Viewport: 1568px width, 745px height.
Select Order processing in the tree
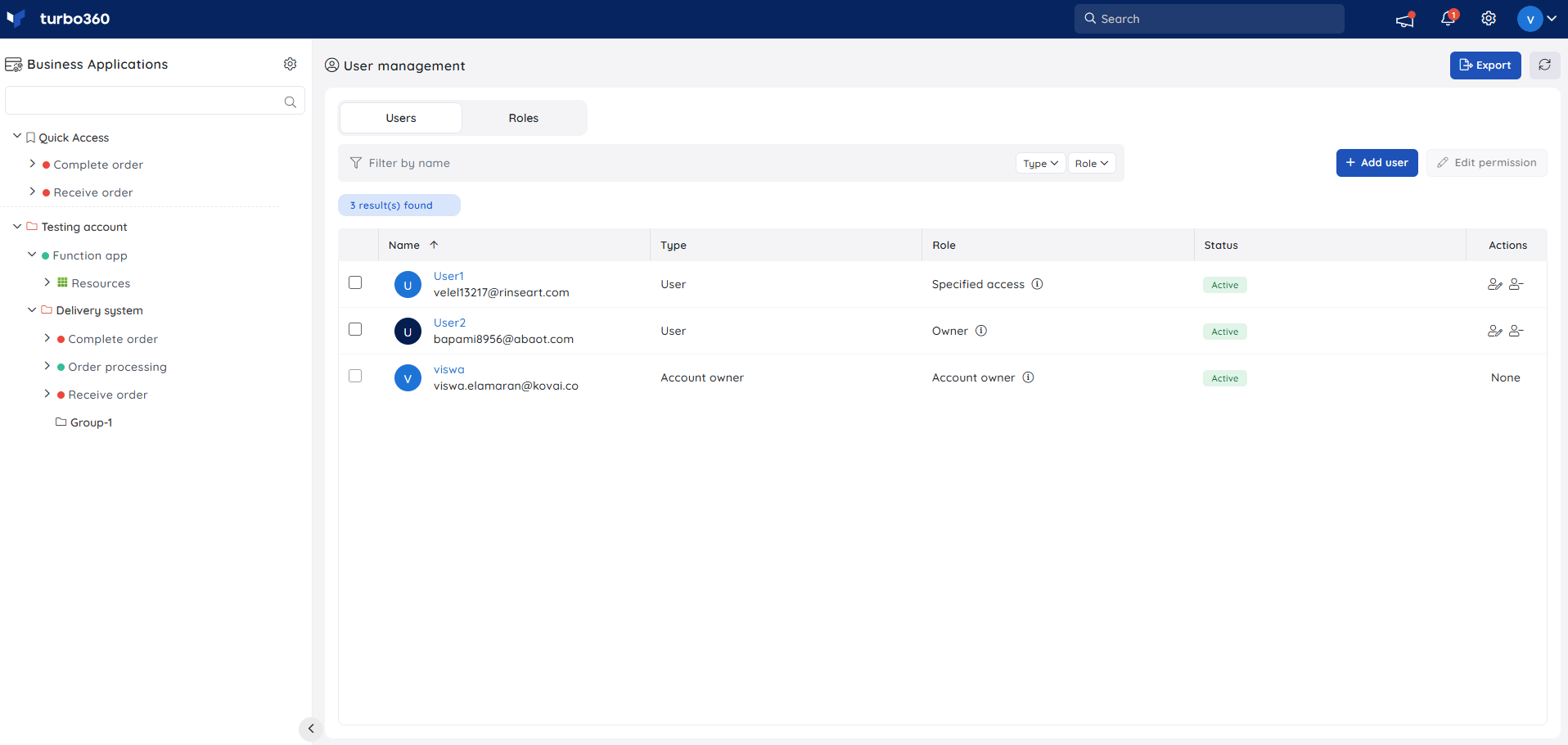117,367
